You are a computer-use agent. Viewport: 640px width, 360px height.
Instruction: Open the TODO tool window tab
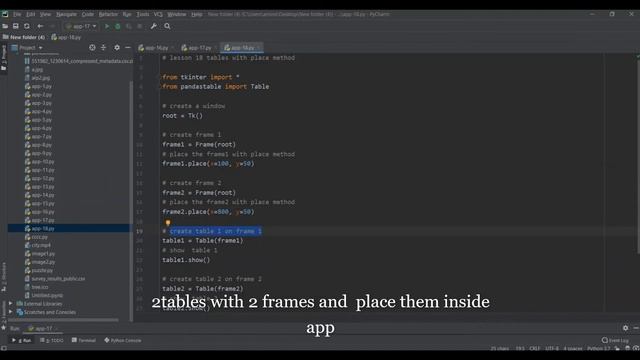(x=52, y=340)
